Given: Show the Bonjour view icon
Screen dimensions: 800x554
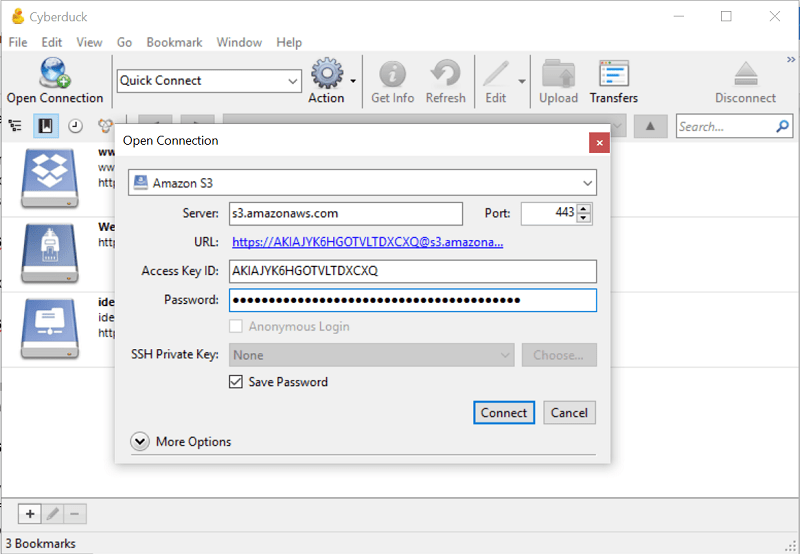Looking at the screenshot, I should click(x=105, y=126).
